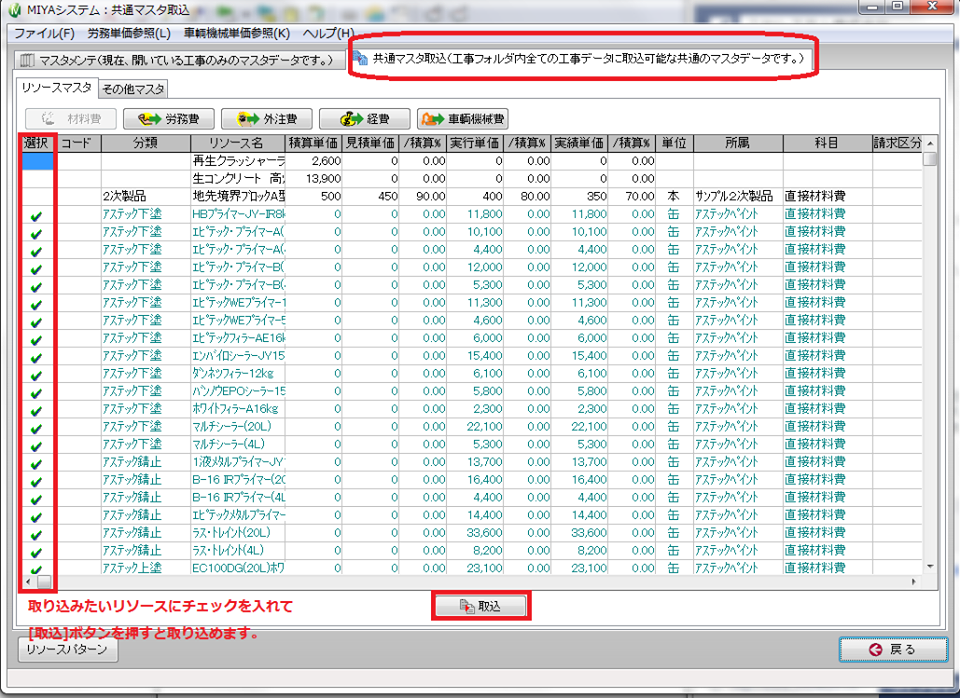Uncheck selection for ホワイトフィラーA16kg row

tap(36, 410)
